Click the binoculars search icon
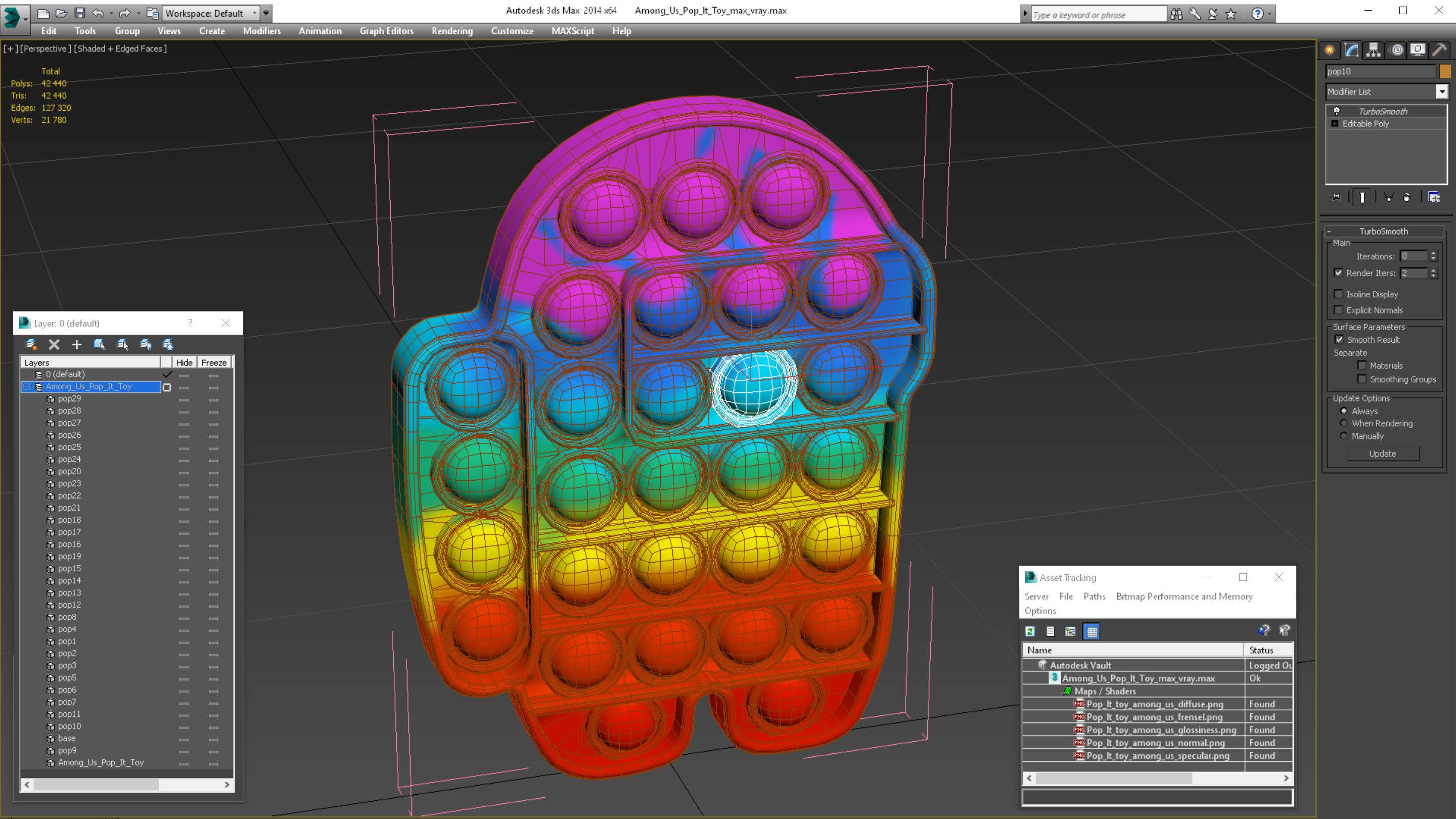 [1176, 14]
